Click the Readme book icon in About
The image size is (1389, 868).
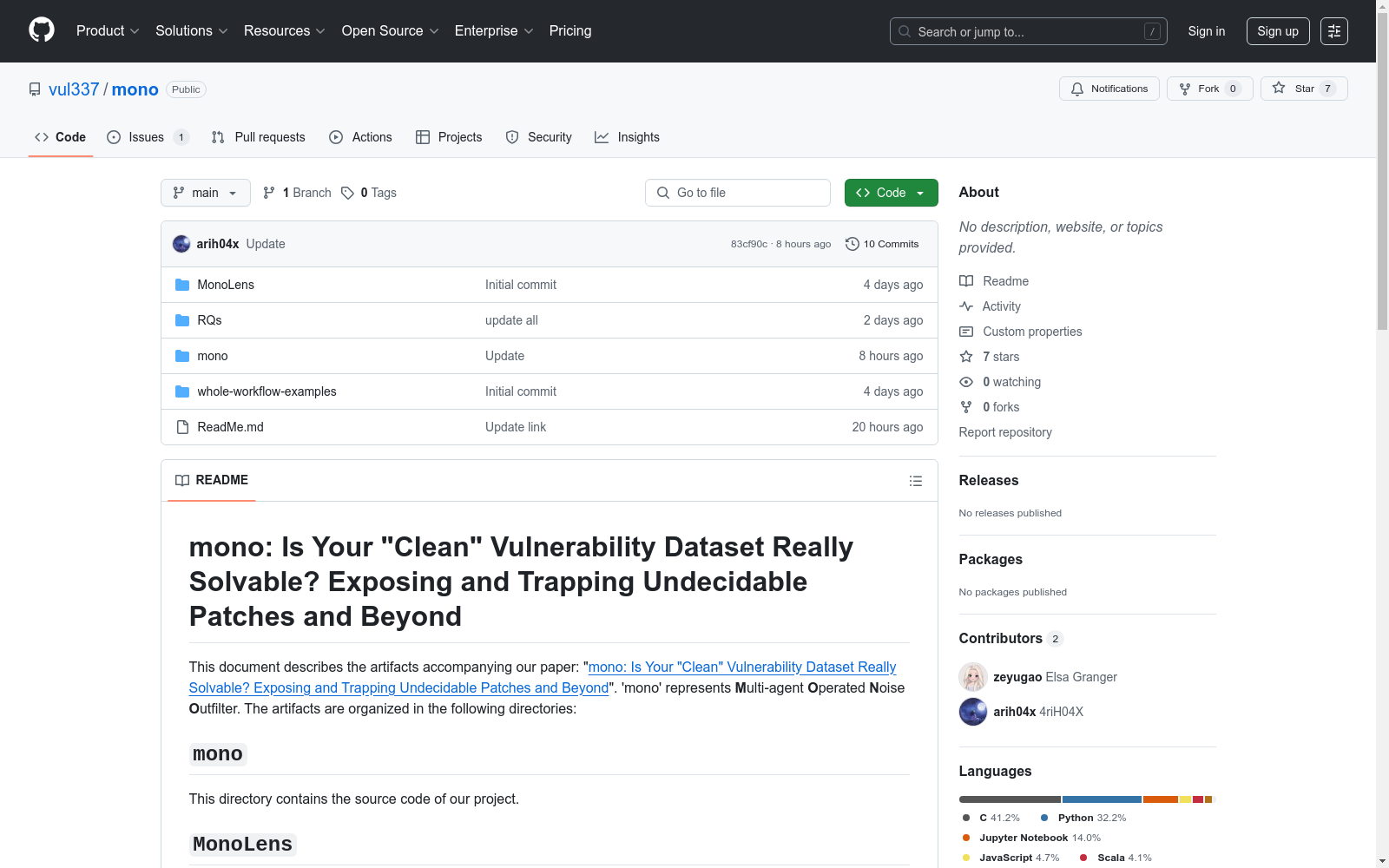click(966, 281)
